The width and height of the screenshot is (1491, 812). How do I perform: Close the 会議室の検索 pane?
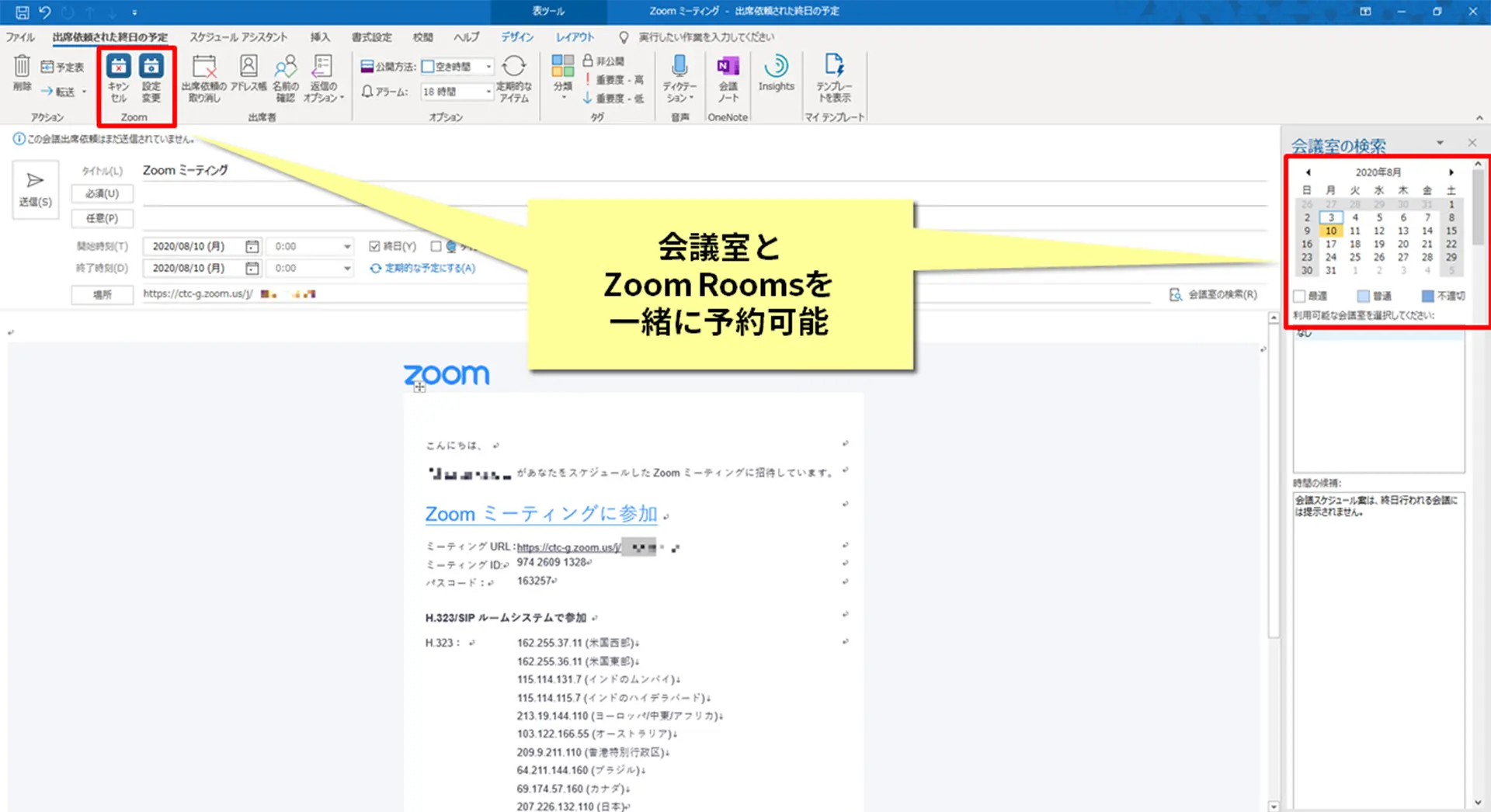click(x=1472, y=143)
